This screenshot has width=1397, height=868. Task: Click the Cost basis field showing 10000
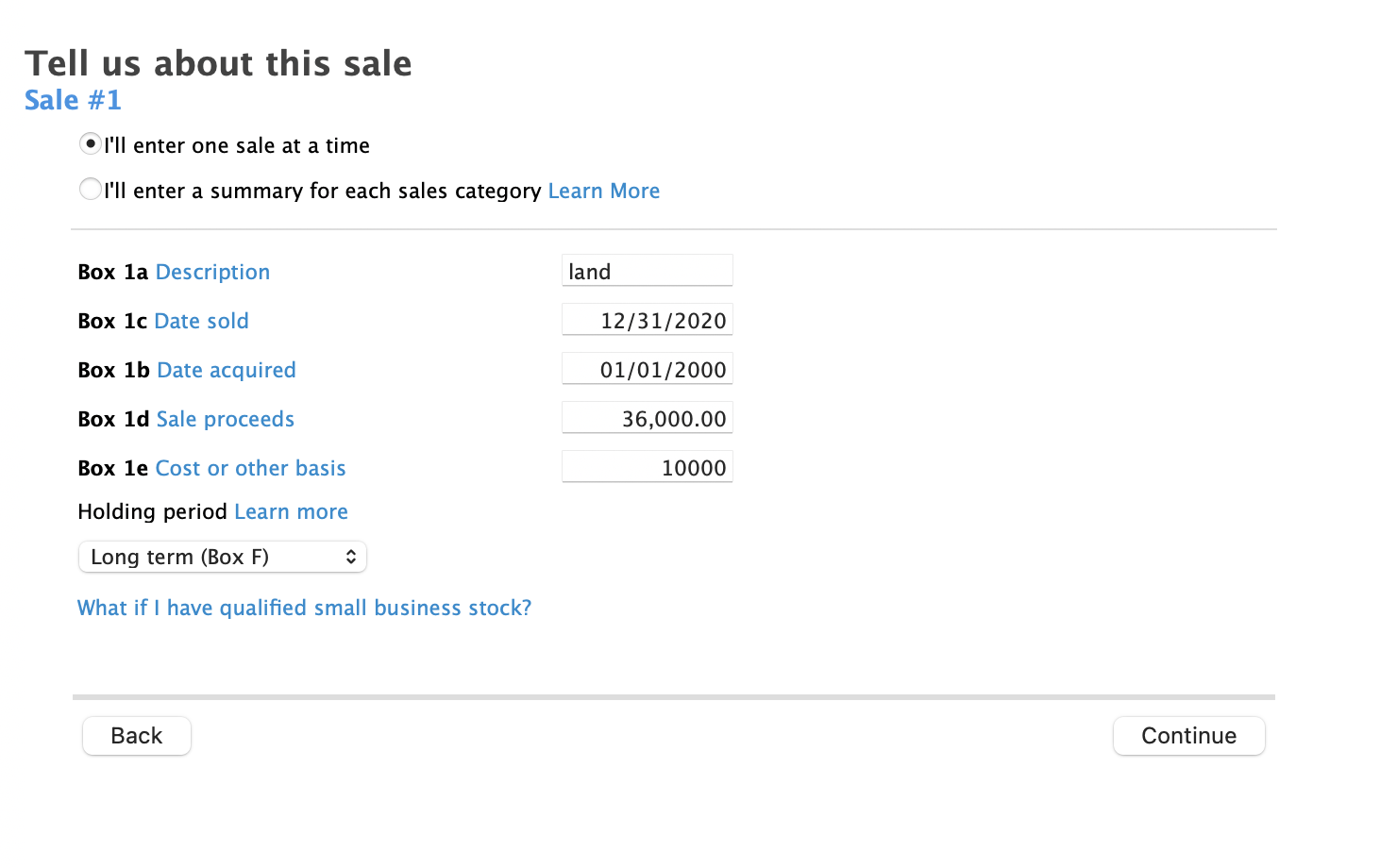(648, 467)
